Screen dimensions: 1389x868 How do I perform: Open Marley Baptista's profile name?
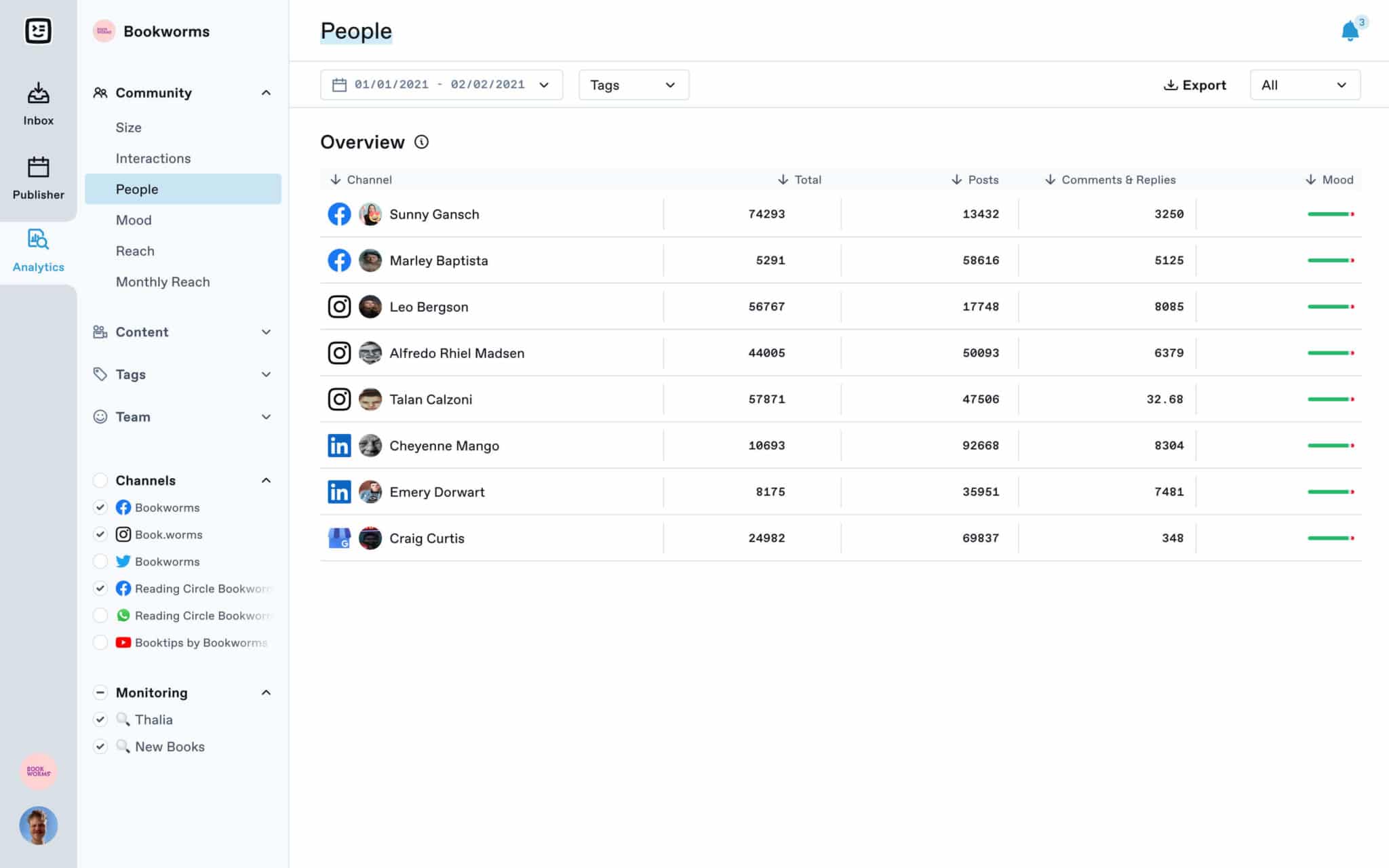coord(439,260)
